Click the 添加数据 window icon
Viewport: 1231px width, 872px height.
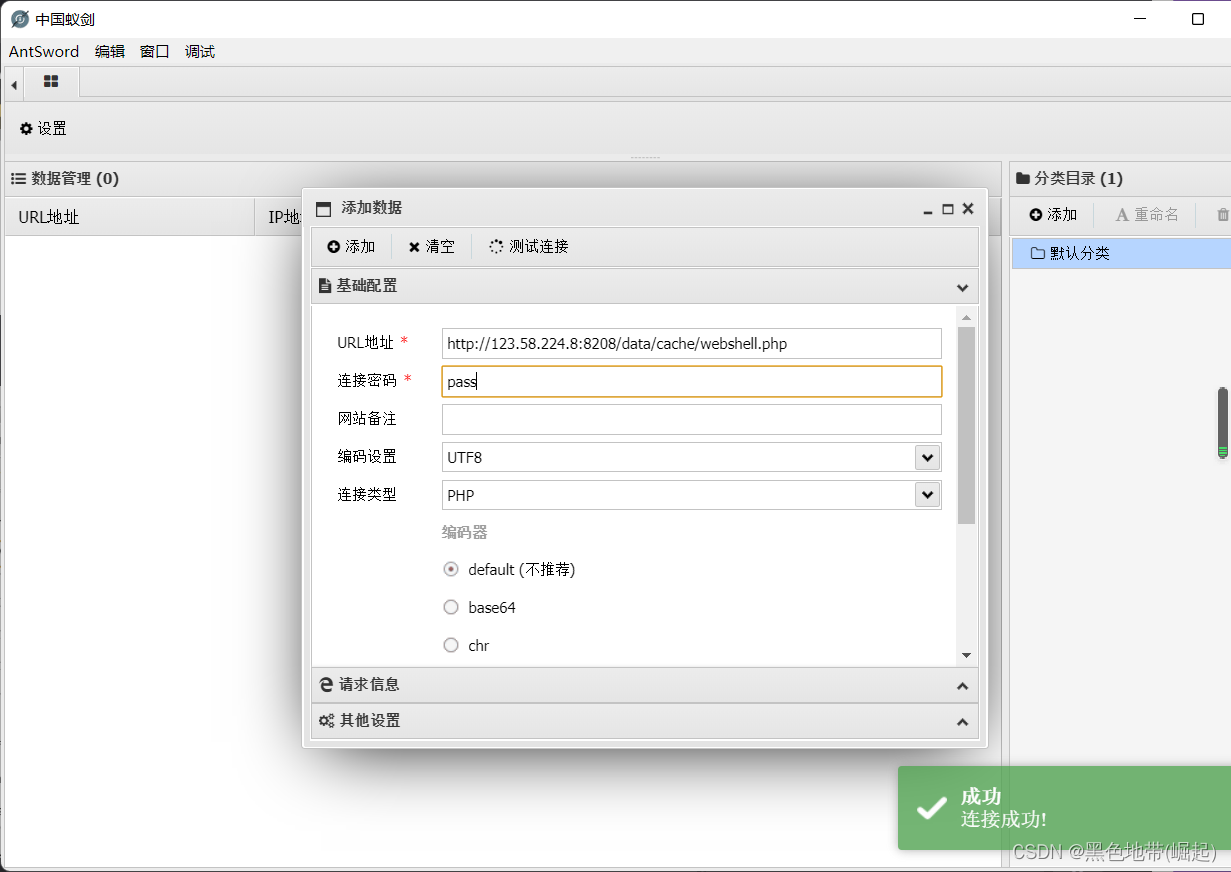tap(323, 209)
